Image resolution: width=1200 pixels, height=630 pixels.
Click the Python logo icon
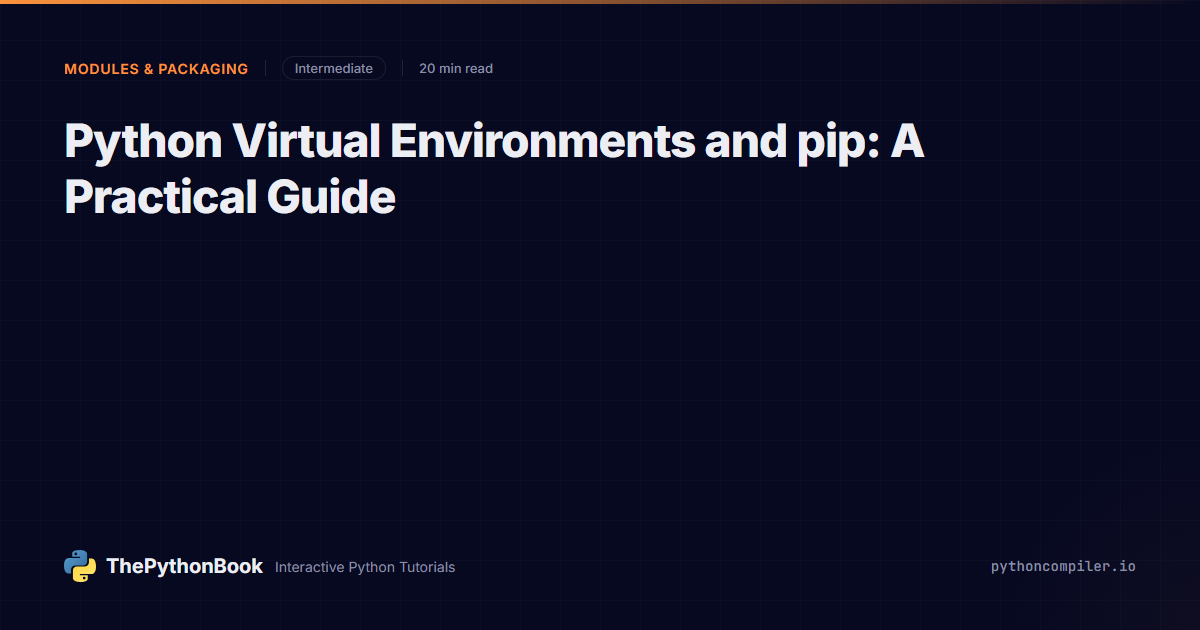pos(80,566)
